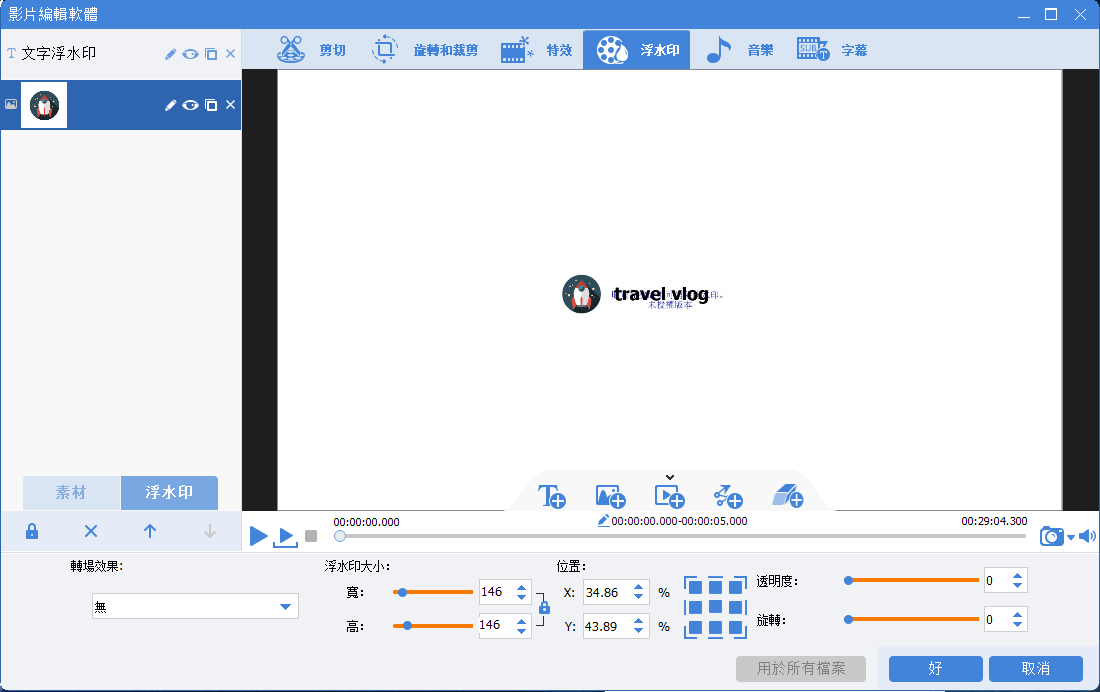Move selected layer up with arrow

[150, 531]
